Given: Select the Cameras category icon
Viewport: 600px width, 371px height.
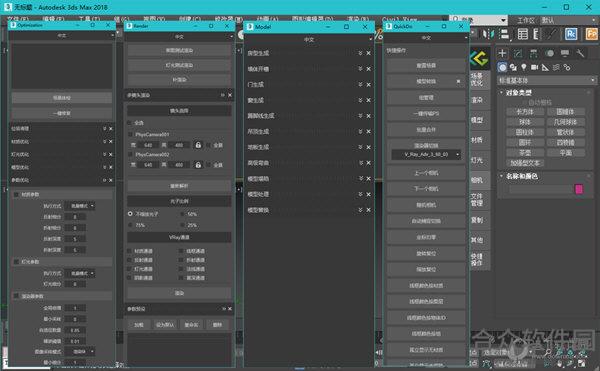Looking at the screenshot, I should tap(535, 68).
